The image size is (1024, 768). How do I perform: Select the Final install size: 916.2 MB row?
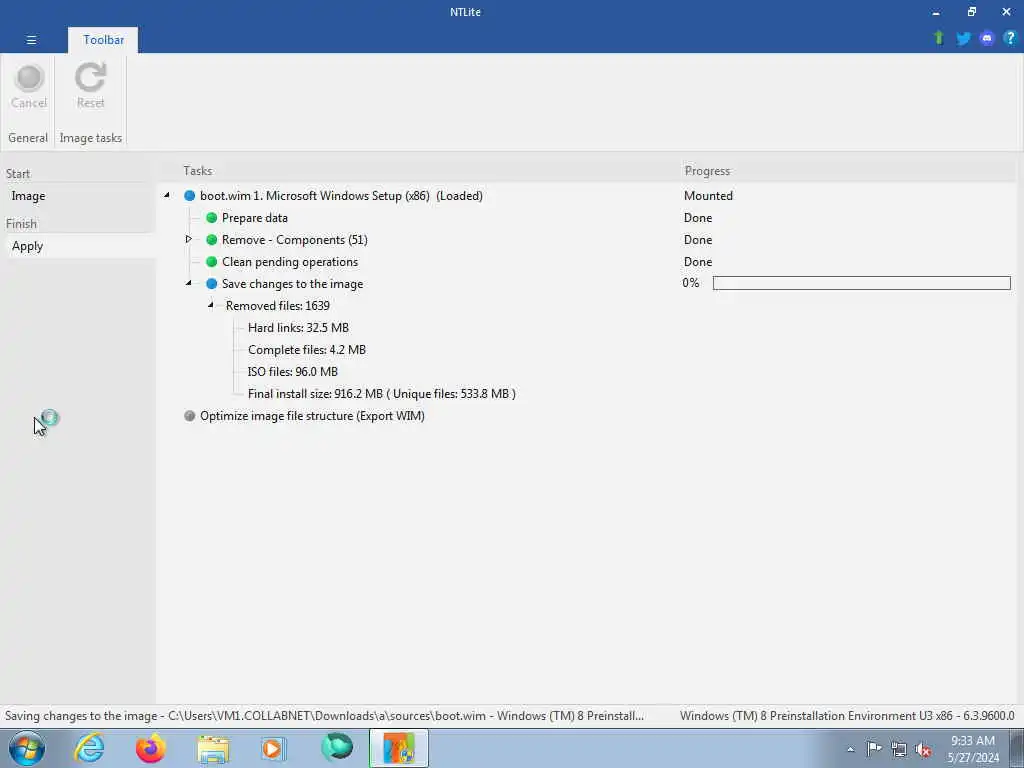click(382, 394)
